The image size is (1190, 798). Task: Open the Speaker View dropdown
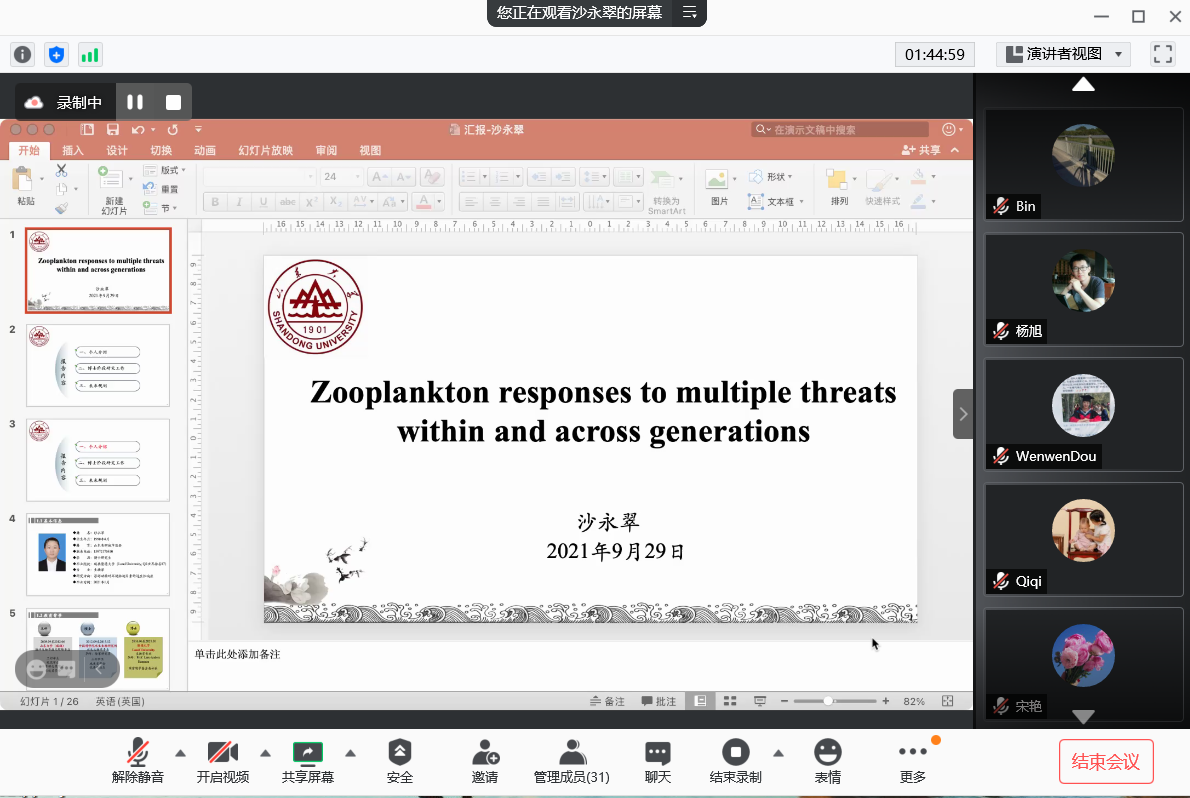pos(1063,54)
